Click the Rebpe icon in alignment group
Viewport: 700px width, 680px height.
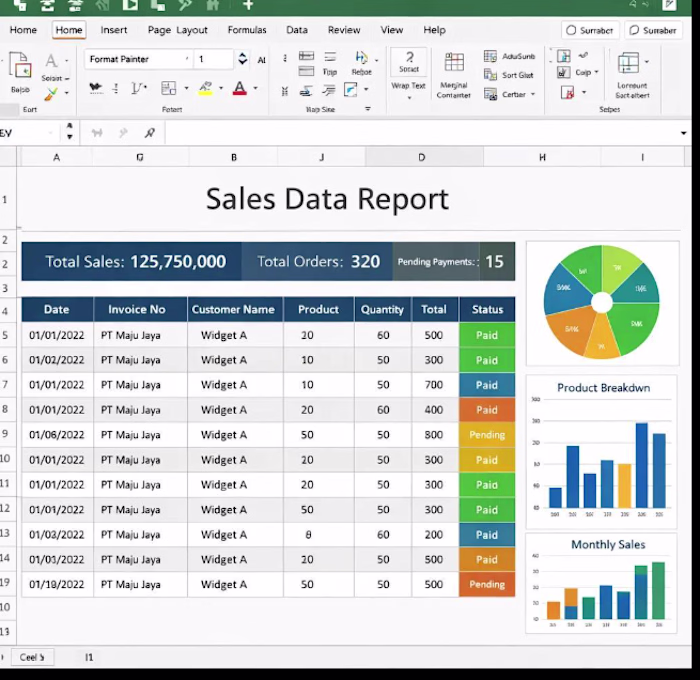coord(361,58)
